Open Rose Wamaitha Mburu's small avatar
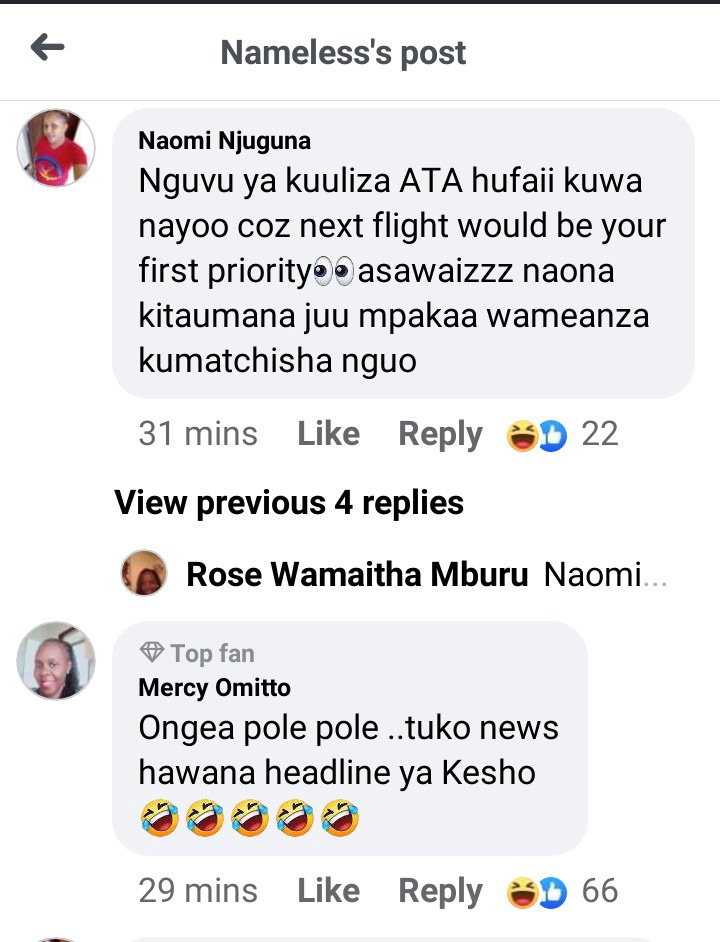720x942 pixels. tap(144, 573)
